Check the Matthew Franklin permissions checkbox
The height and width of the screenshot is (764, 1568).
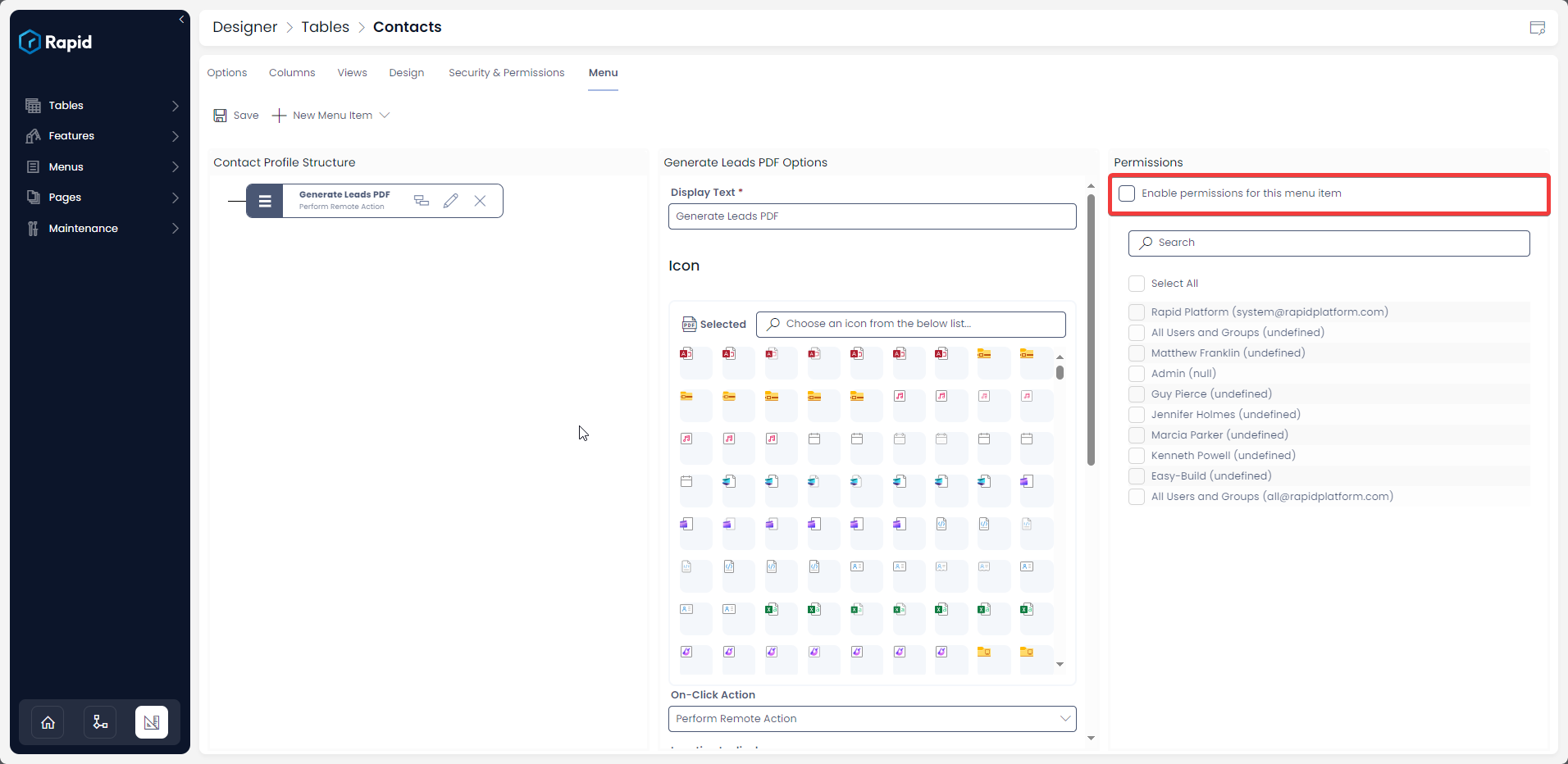point(1136,353)
